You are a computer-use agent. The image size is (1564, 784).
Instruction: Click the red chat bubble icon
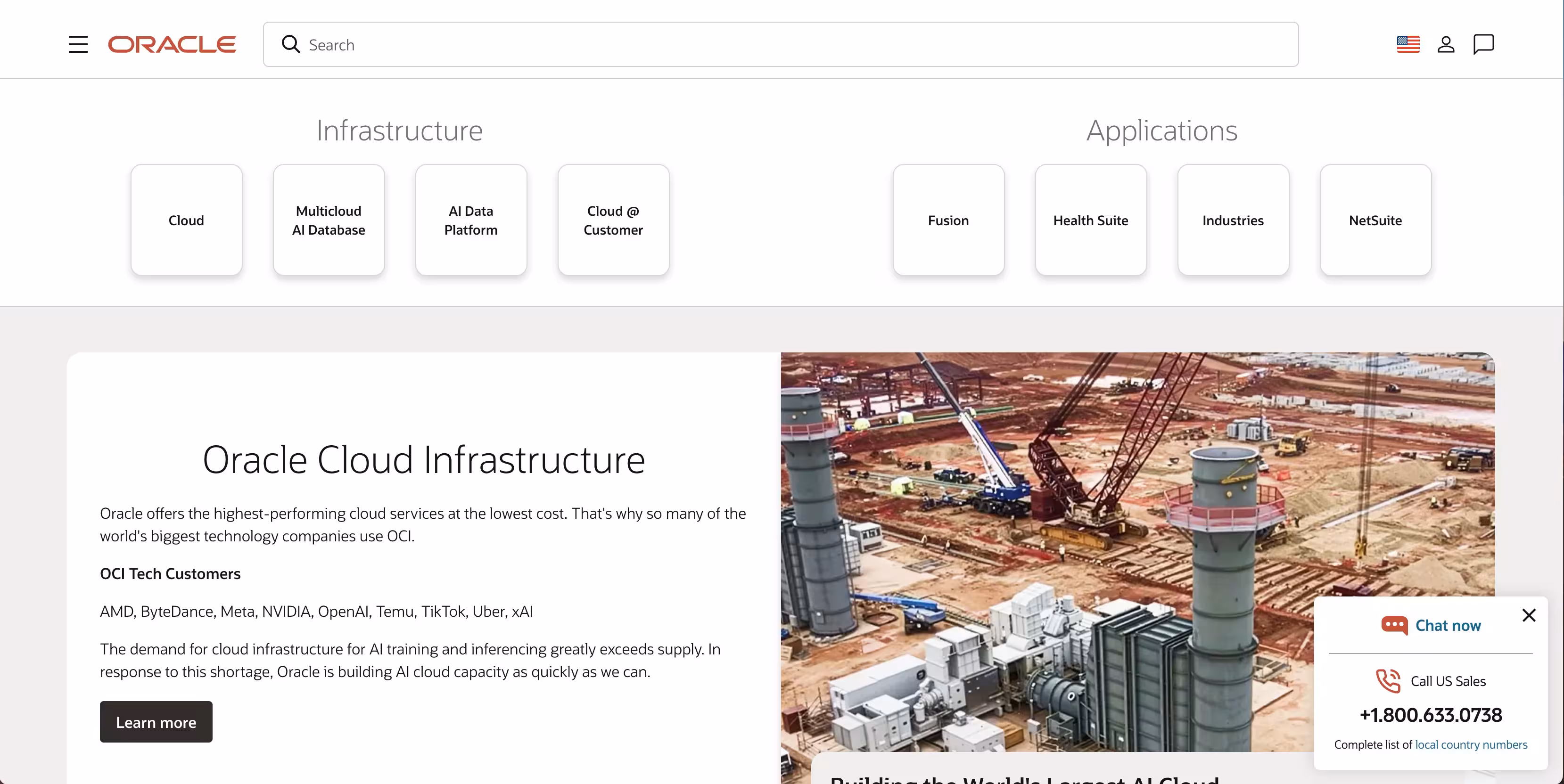pos(1394,626)
